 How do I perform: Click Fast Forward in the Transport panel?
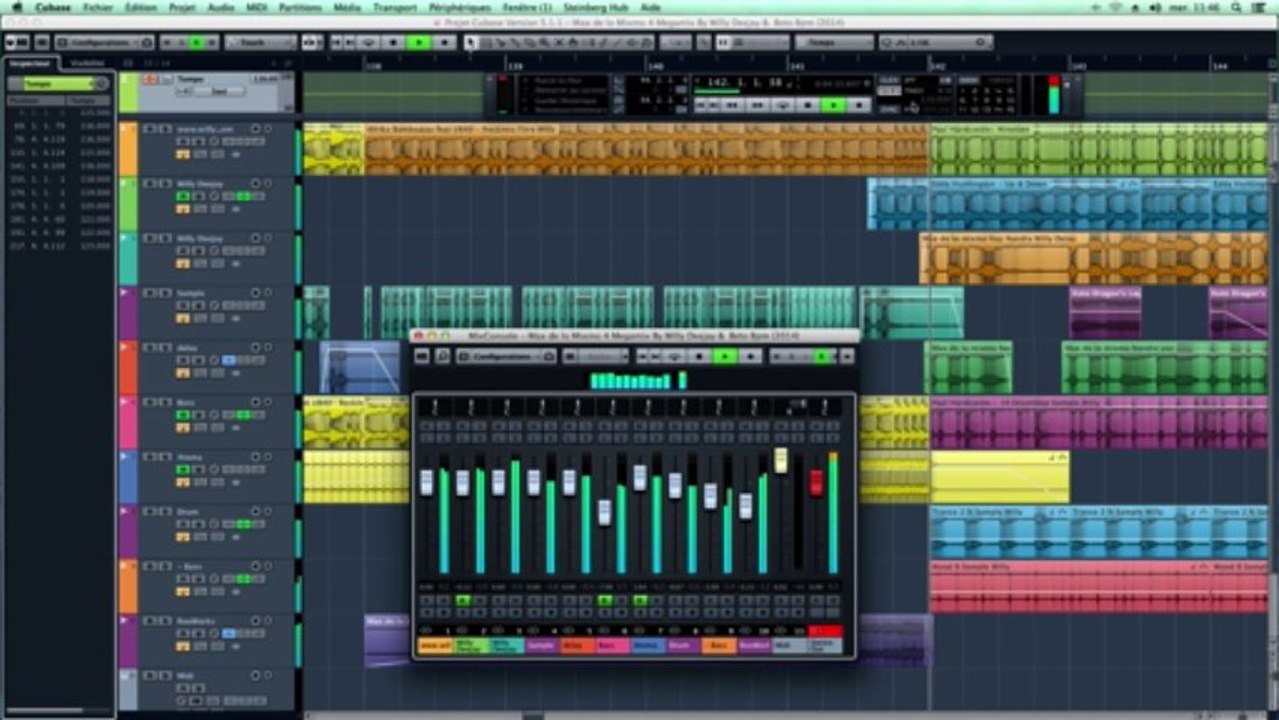tap(758, 105)
